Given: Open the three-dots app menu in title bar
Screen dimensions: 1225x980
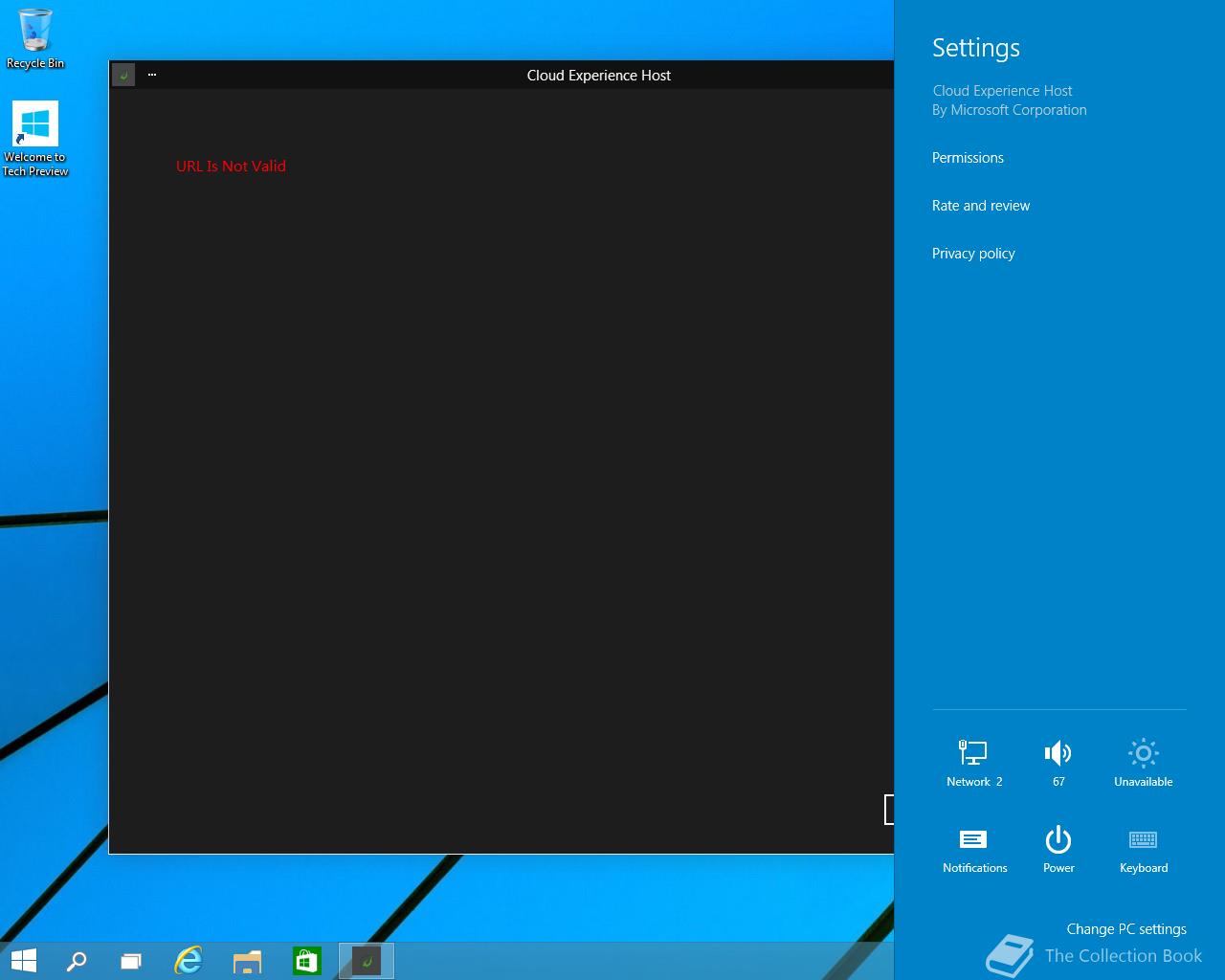Looking at the screenshot, I should pos(152,75).
